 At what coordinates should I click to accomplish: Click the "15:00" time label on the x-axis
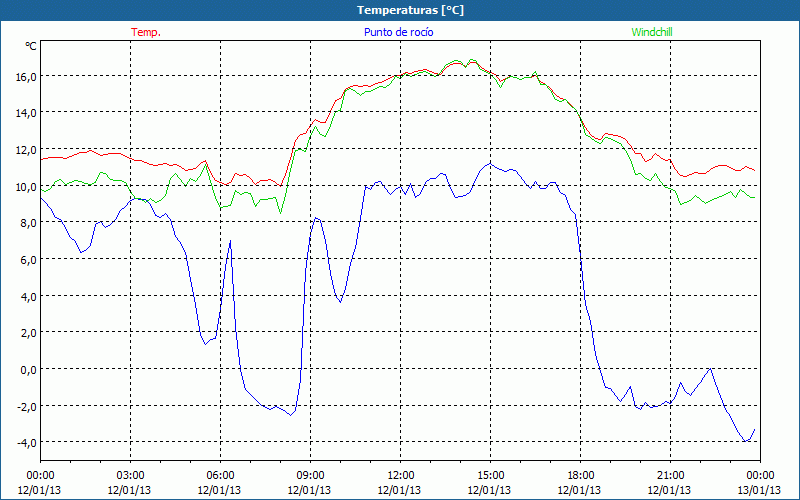click(490, 476)
